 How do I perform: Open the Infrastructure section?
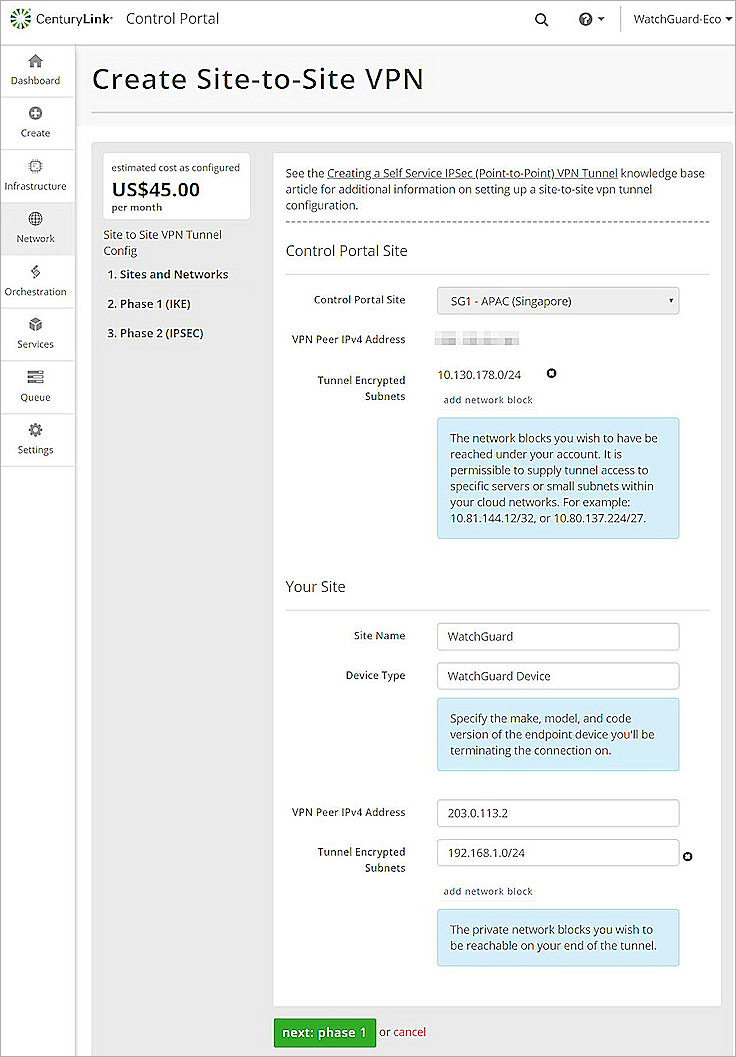[36, 175]
